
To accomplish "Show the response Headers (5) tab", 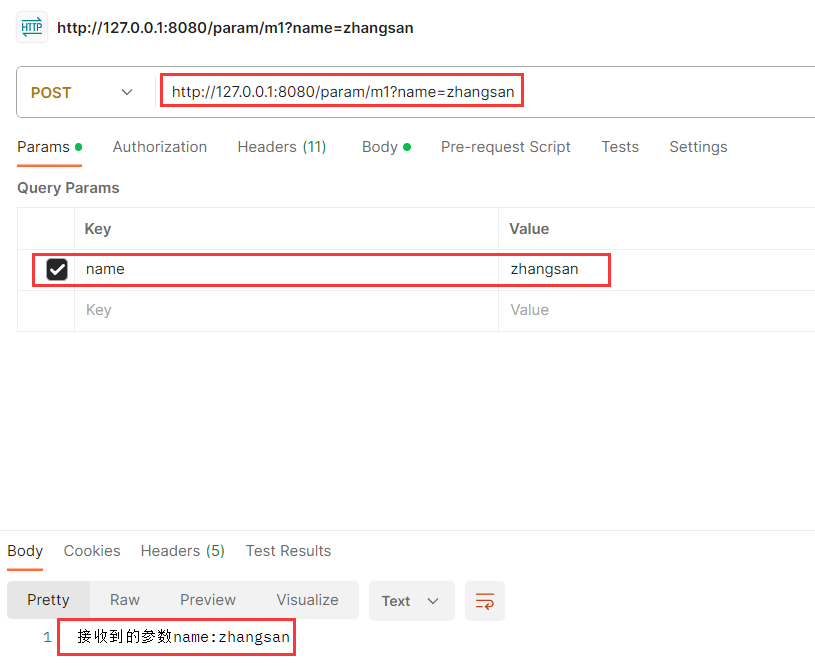I will pos(182,551).
